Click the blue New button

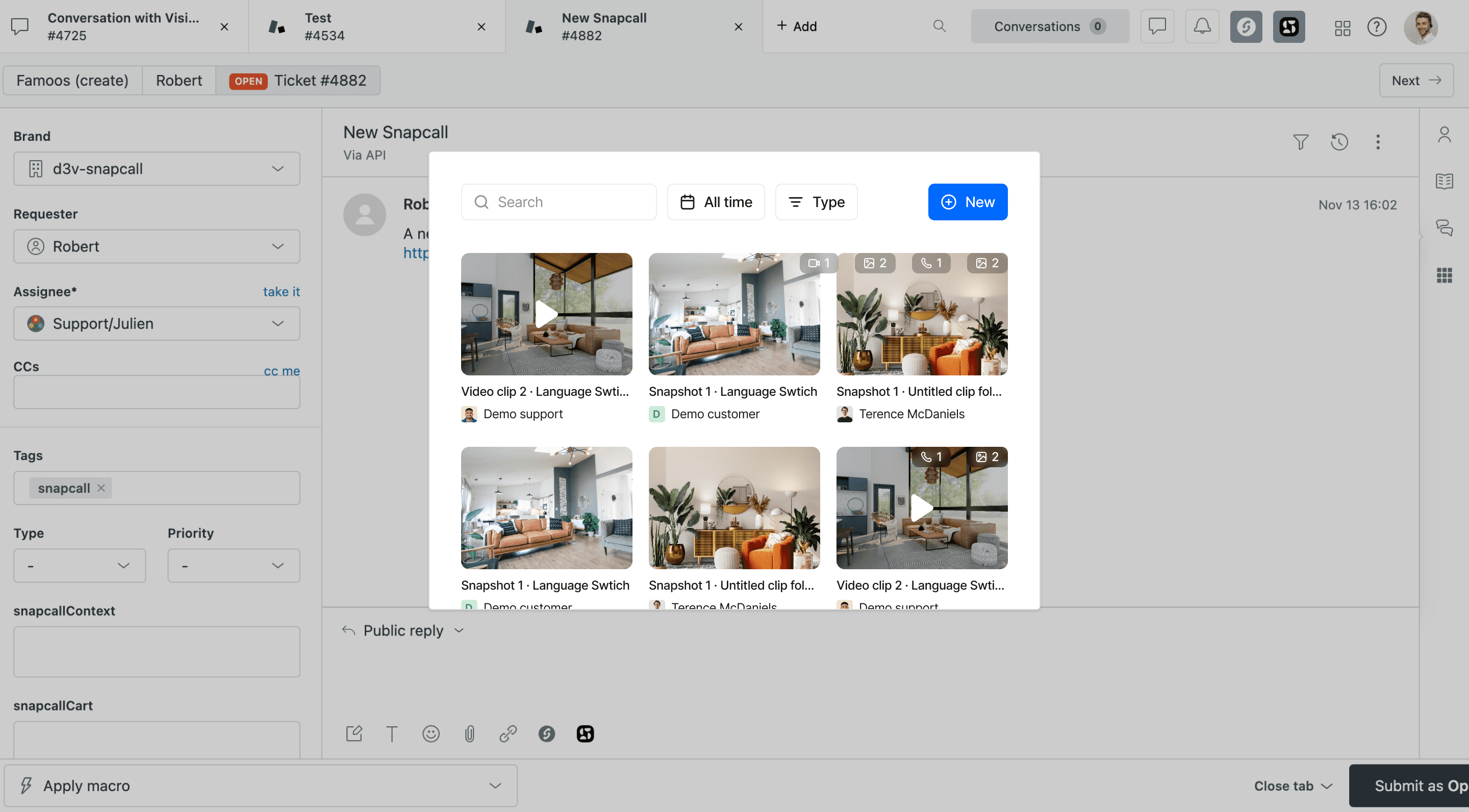(x=967, y=202)
